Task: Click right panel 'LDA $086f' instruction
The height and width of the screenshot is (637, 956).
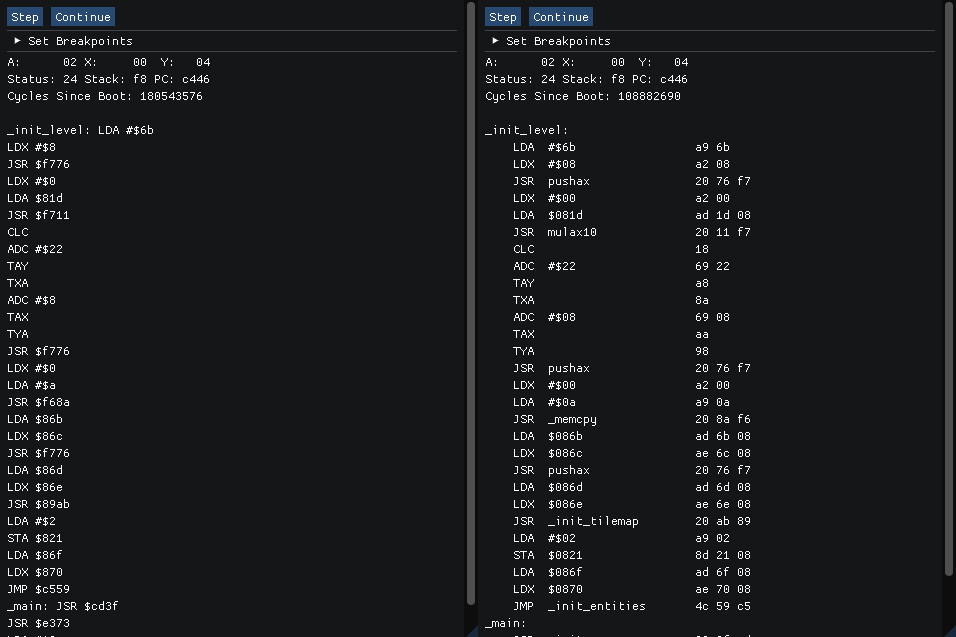Action: coord(548,572)
